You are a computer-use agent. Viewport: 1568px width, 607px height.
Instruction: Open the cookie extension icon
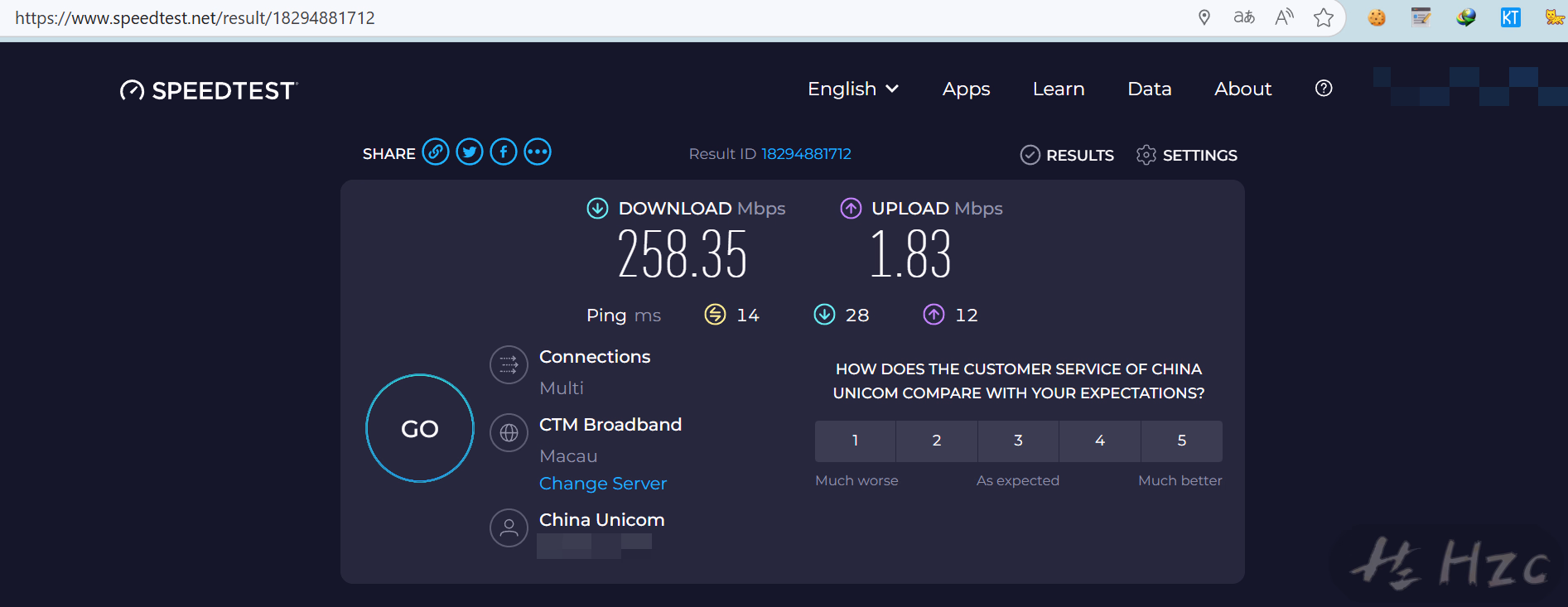point(1377,17)
